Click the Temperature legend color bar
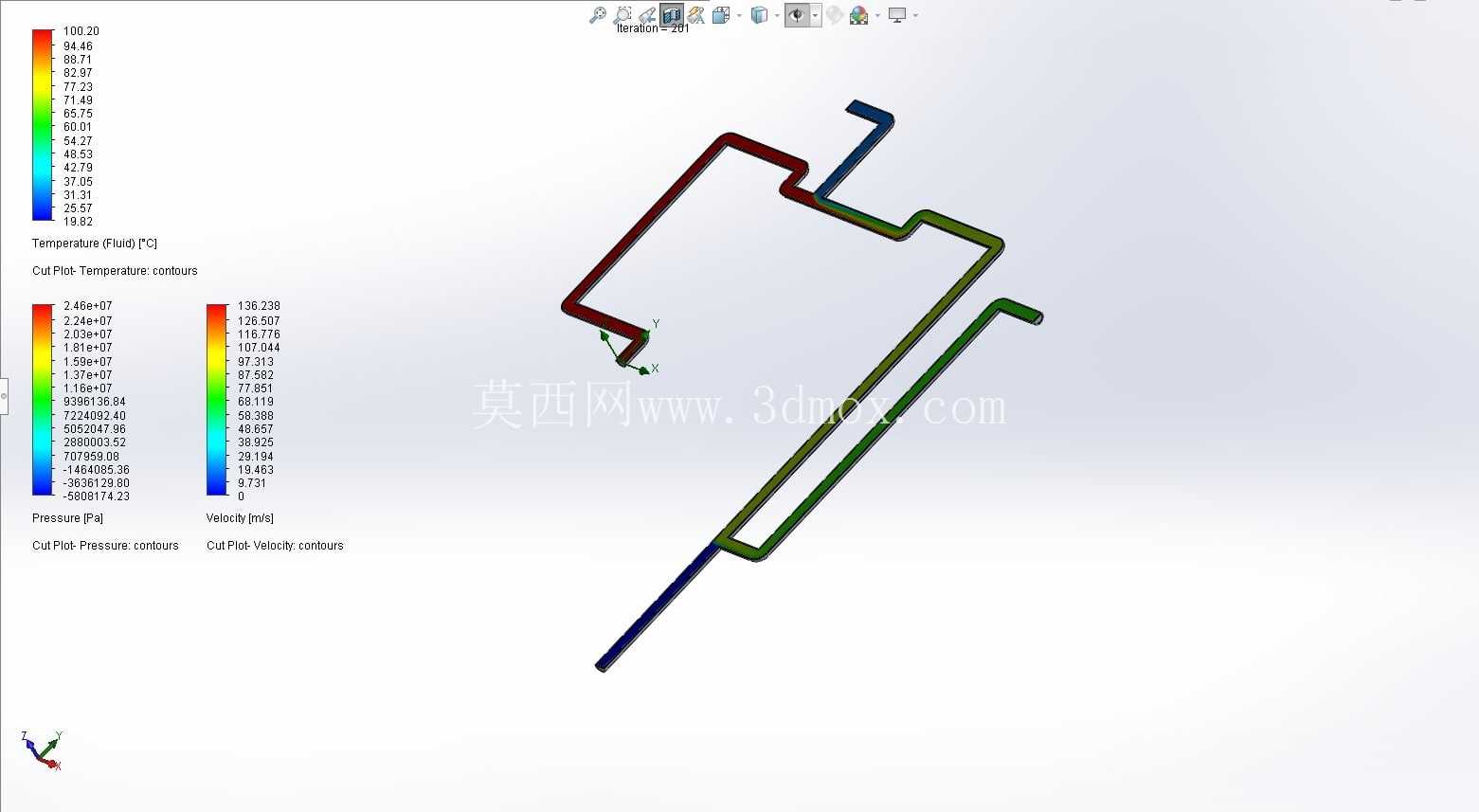1479x812 pixels. tap(43, 125)
